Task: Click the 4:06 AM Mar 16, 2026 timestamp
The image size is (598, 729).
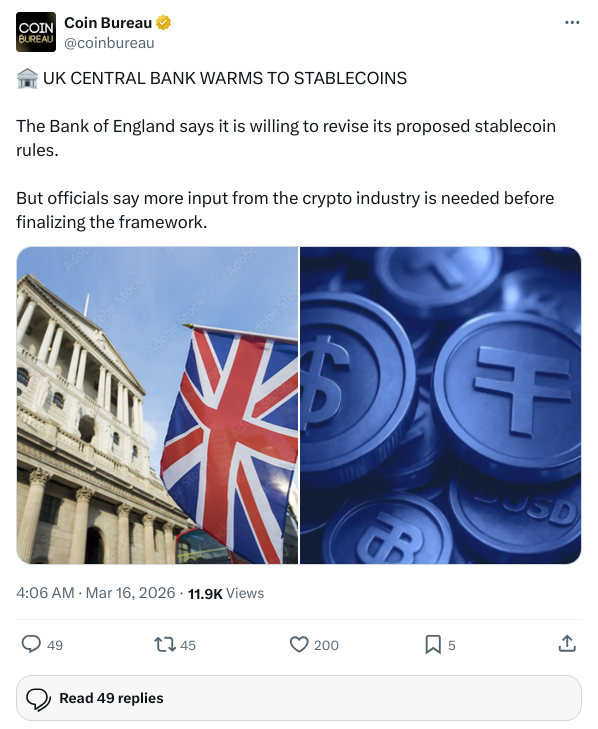Action: (95, 593)
